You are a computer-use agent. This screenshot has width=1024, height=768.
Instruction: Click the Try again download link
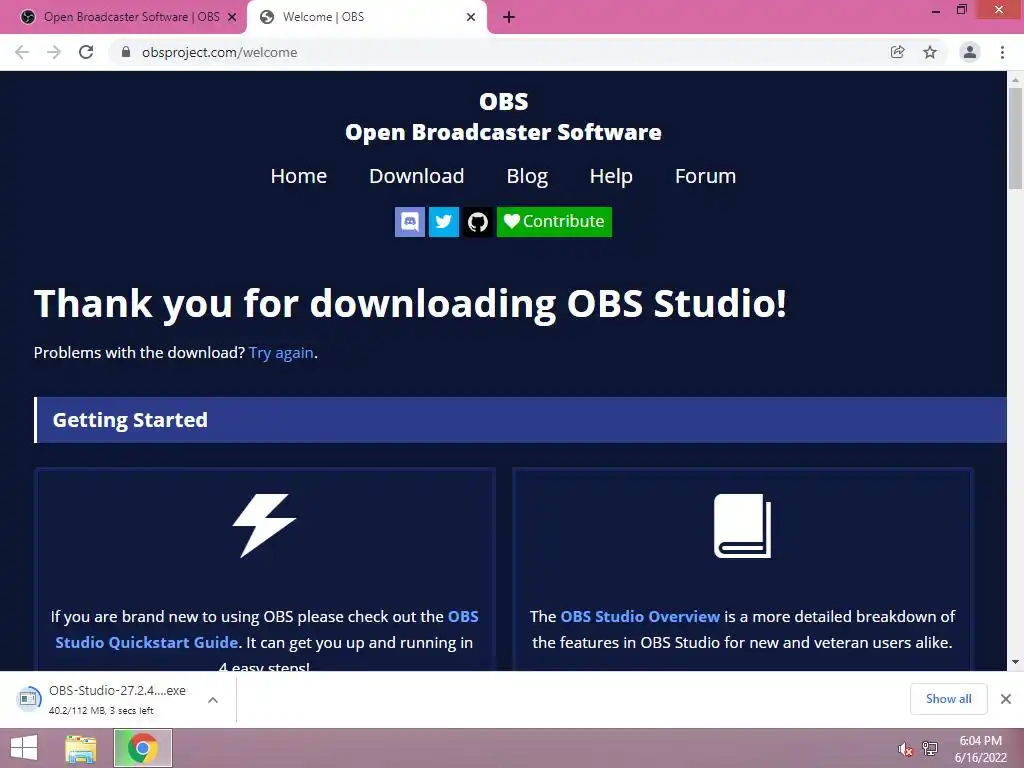281,353
